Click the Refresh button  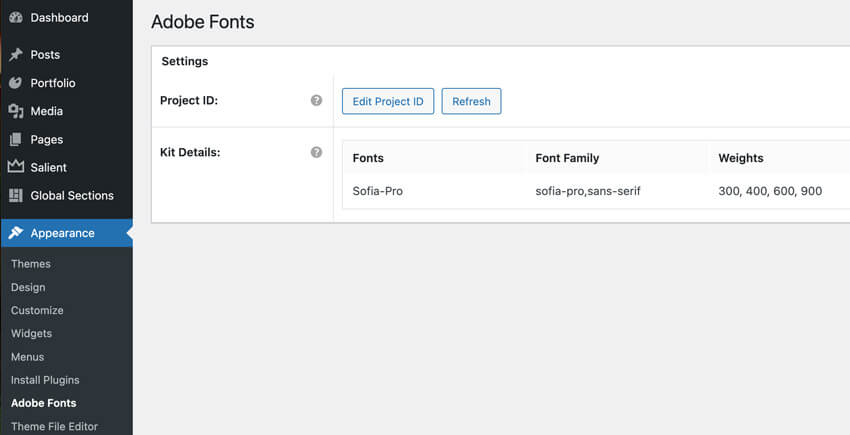(472, 101)
